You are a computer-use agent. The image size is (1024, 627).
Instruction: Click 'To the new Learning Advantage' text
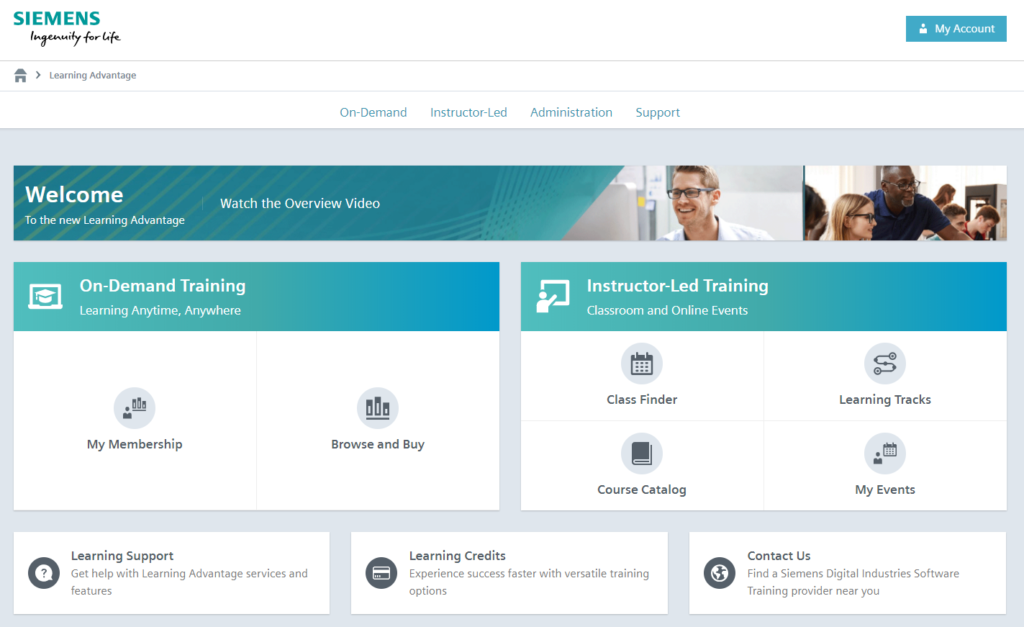tap(104, 220)
